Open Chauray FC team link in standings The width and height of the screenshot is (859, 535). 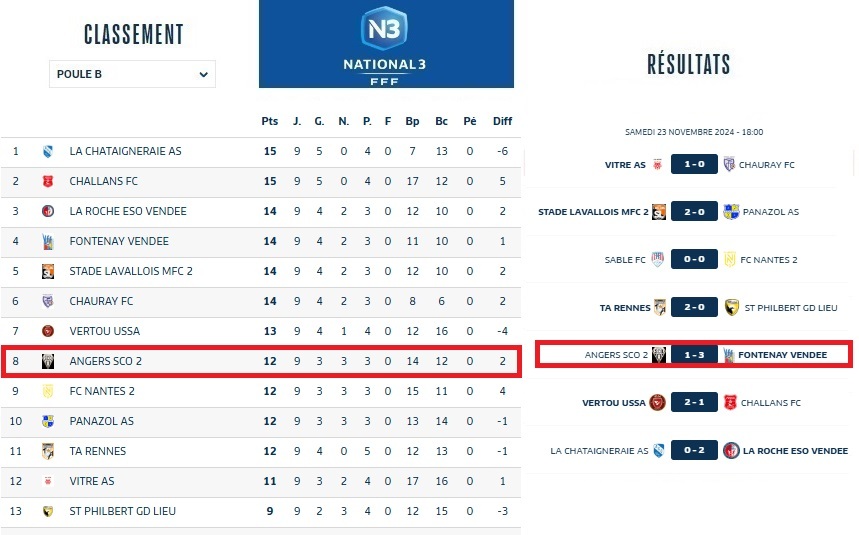(x=101, y=301)
